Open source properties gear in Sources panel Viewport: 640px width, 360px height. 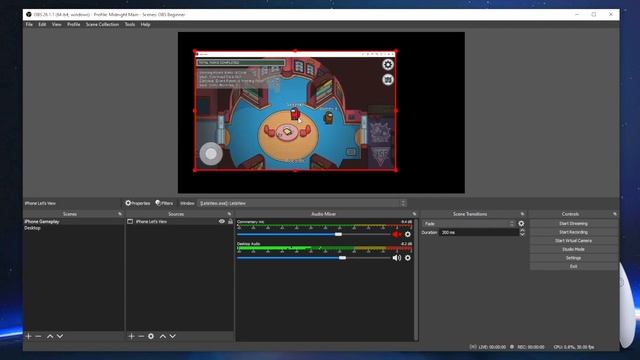151,336
